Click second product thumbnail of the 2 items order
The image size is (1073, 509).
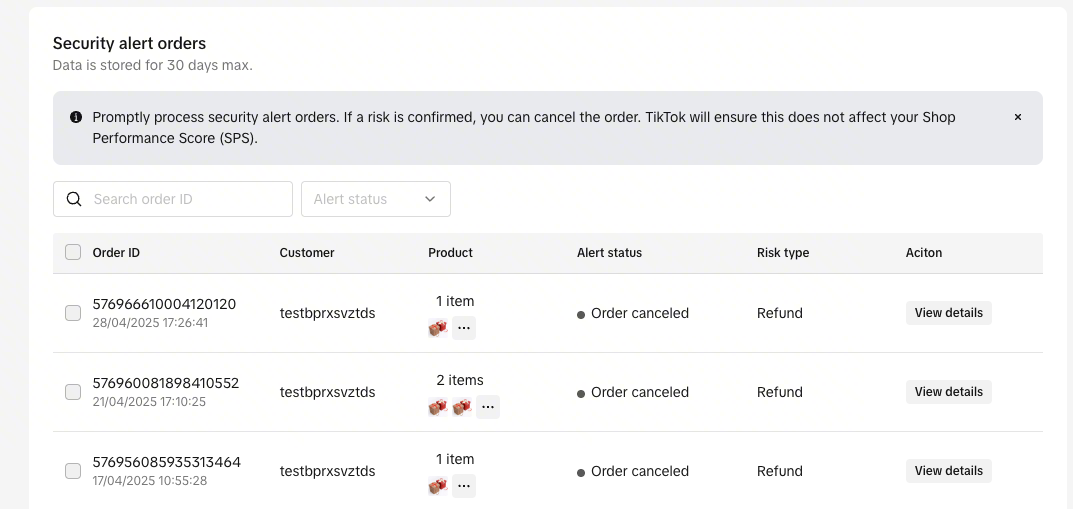pos(461,407)
